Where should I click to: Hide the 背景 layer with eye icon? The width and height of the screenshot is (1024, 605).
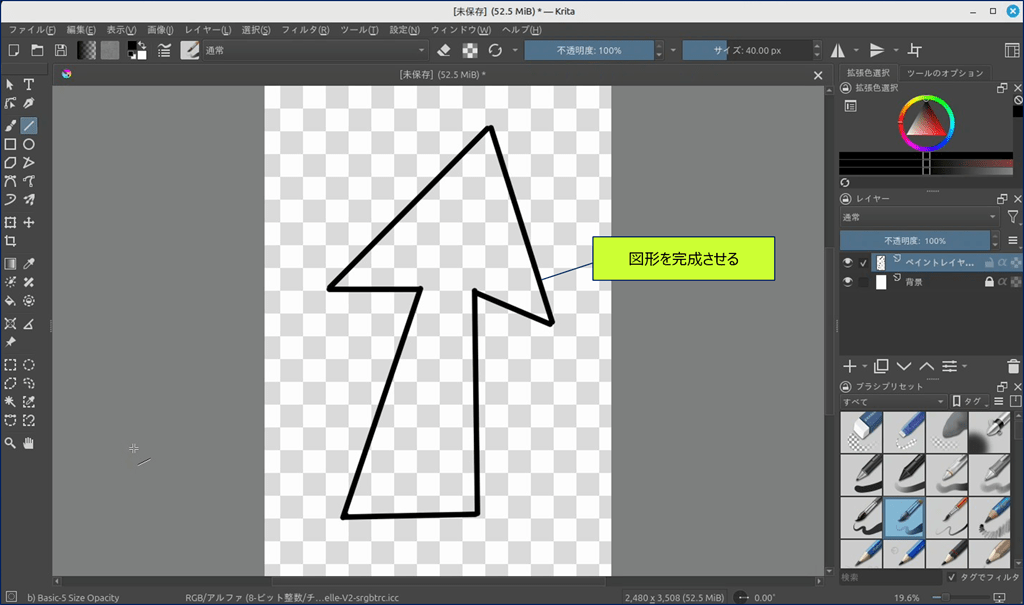(848, 283)
